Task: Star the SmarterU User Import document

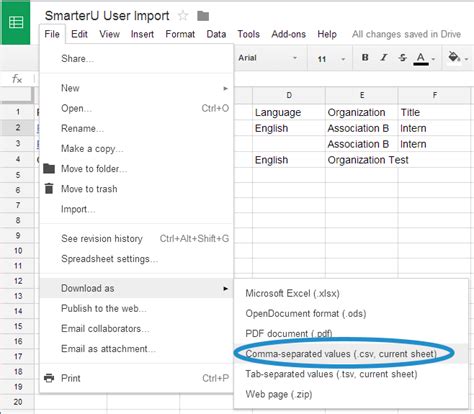Action: 183,15
